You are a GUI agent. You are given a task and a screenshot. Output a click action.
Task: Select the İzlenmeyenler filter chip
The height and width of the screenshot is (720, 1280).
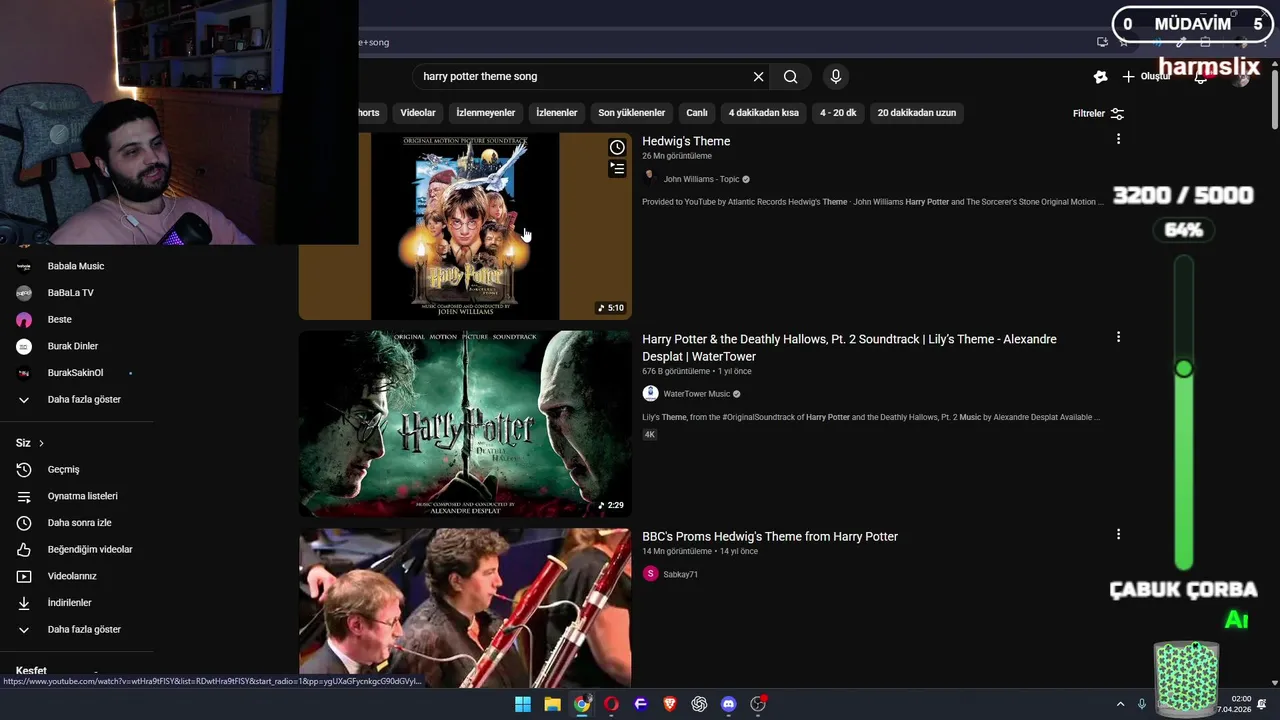(x=486, y=113)
